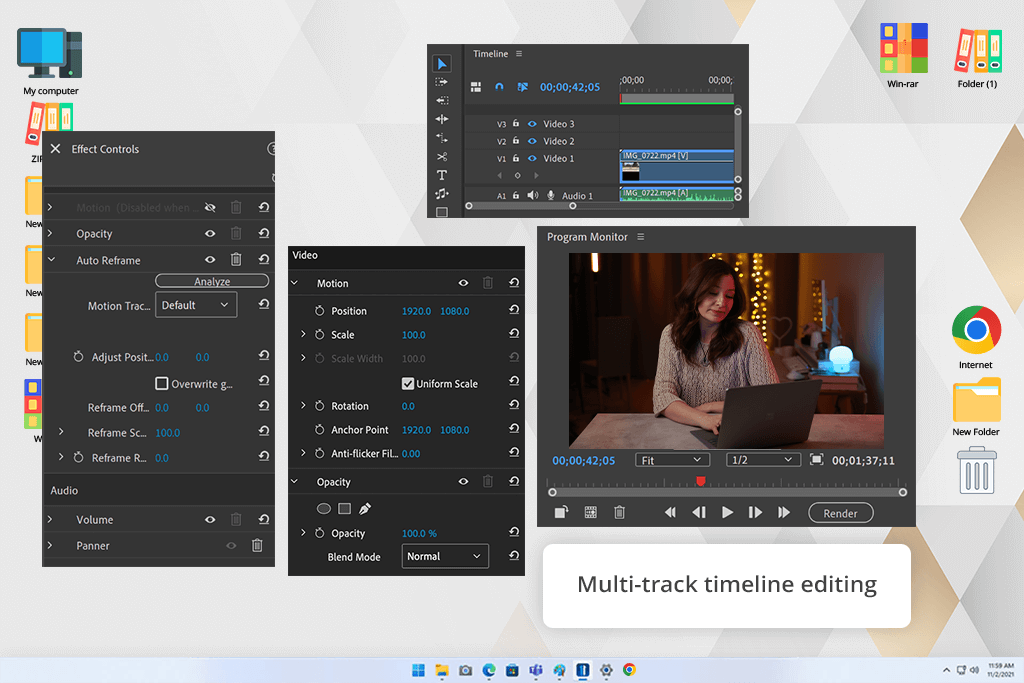The image size is (1024, 683).
Task: Open the Program Monitor panel menu
Action: 641,236
